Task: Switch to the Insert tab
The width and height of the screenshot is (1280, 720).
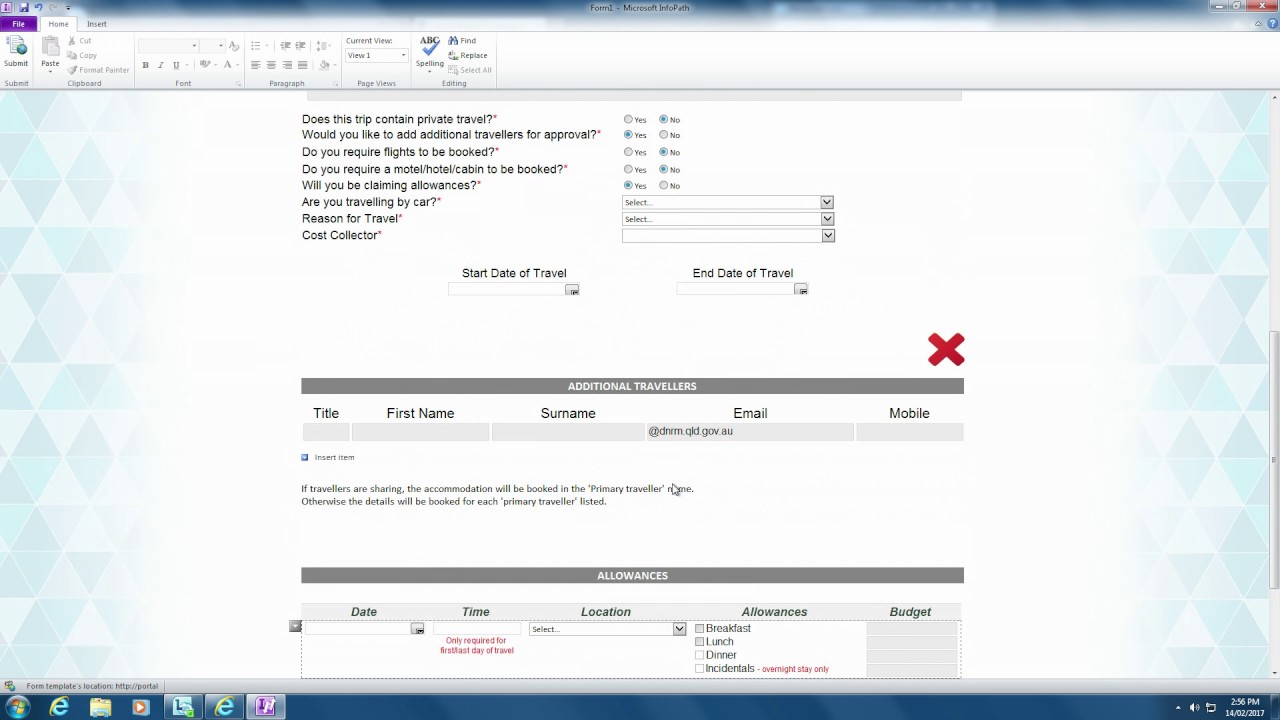Action: coord(97,24)
